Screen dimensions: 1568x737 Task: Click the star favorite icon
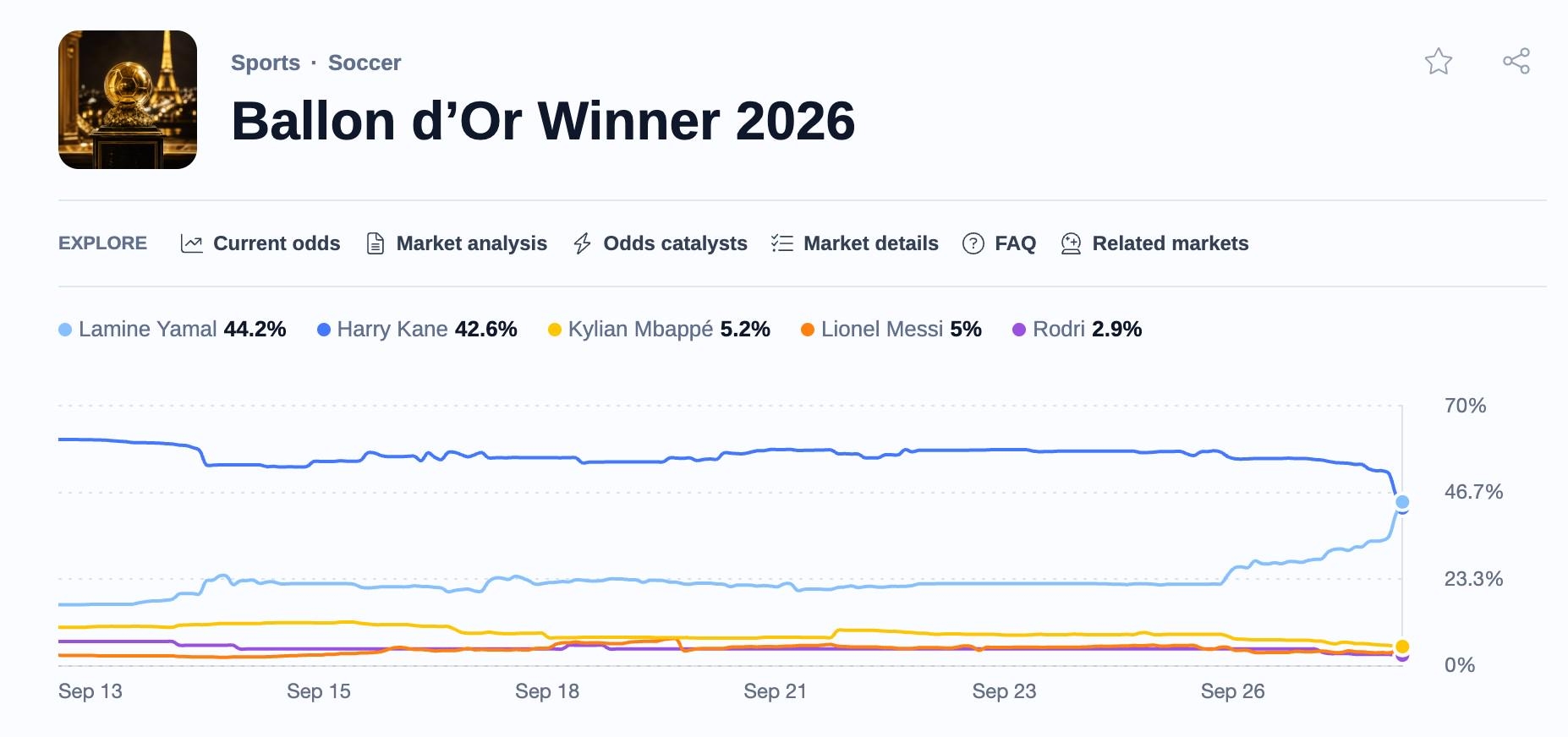point(1438,61)
